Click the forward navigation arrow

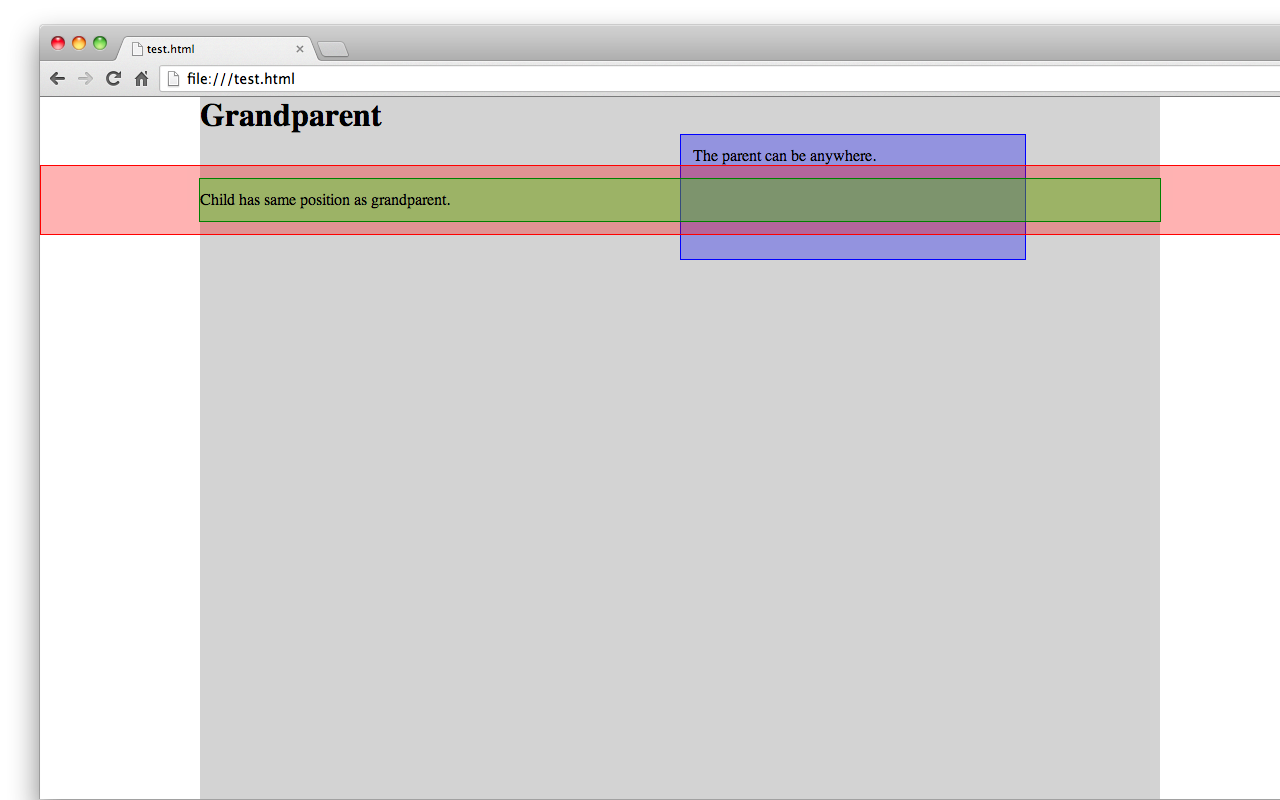(x=85, y=79)
